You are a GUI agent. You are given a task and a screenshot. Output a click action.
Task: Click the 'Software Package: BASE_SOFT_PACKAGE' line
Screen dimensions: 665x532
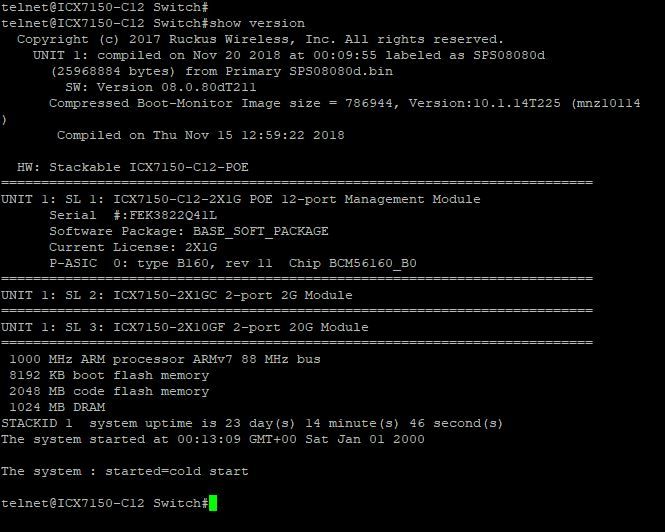tap(189, 231)
